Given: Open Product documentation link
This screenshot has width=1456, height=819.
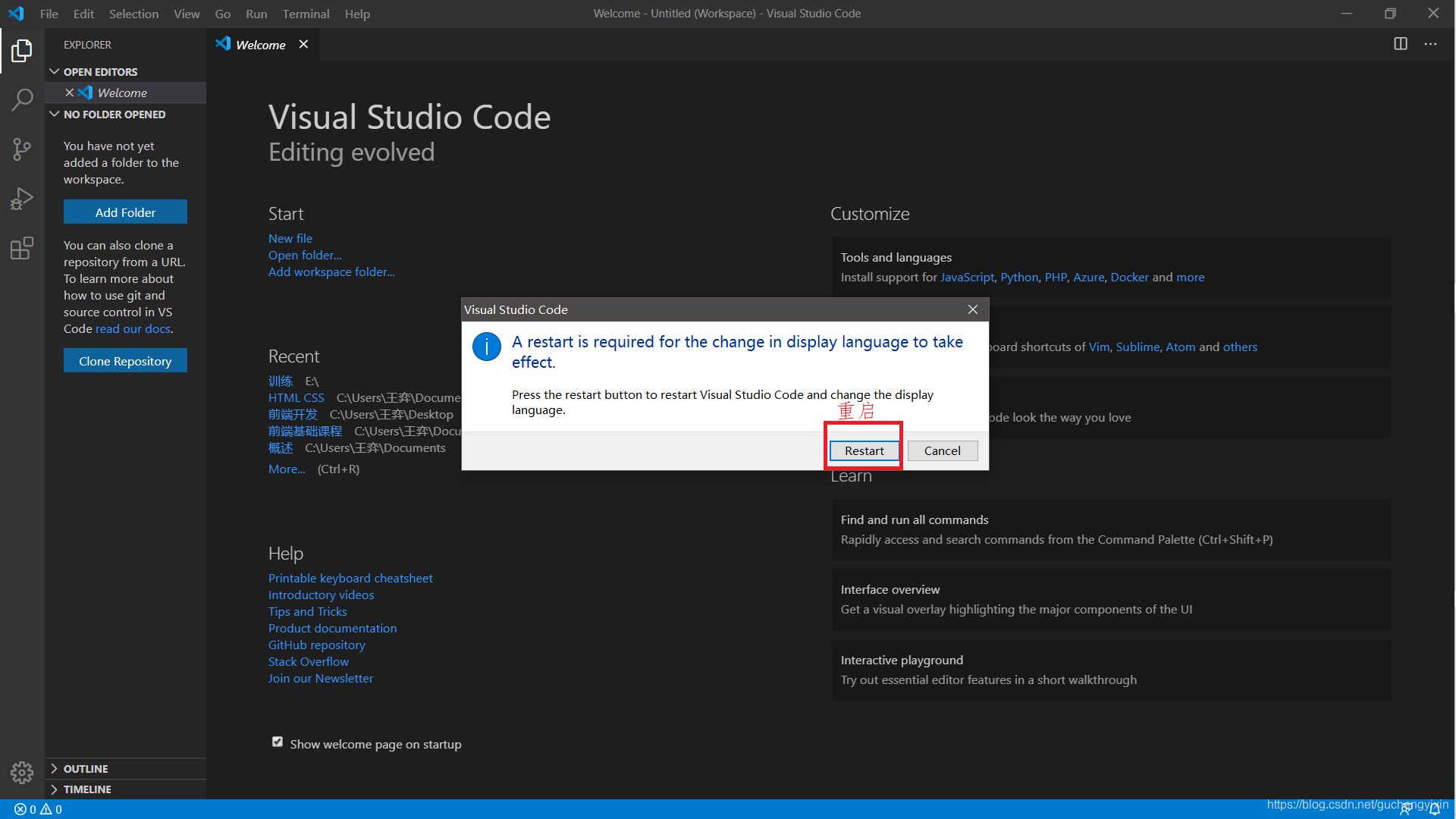Looking at the screenshot, I should point(332,628).
